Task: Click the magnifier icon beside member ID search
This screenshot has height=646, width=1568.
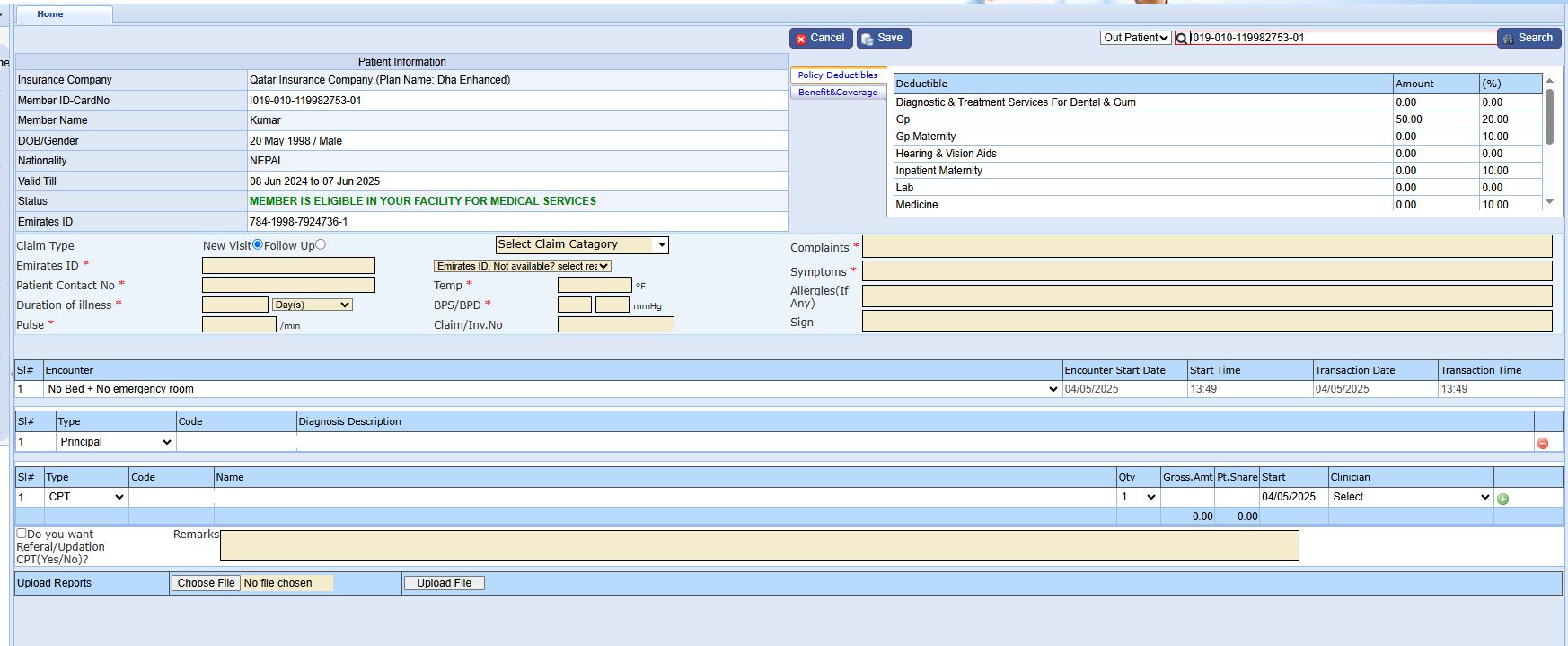Action: coord(1182,38)
